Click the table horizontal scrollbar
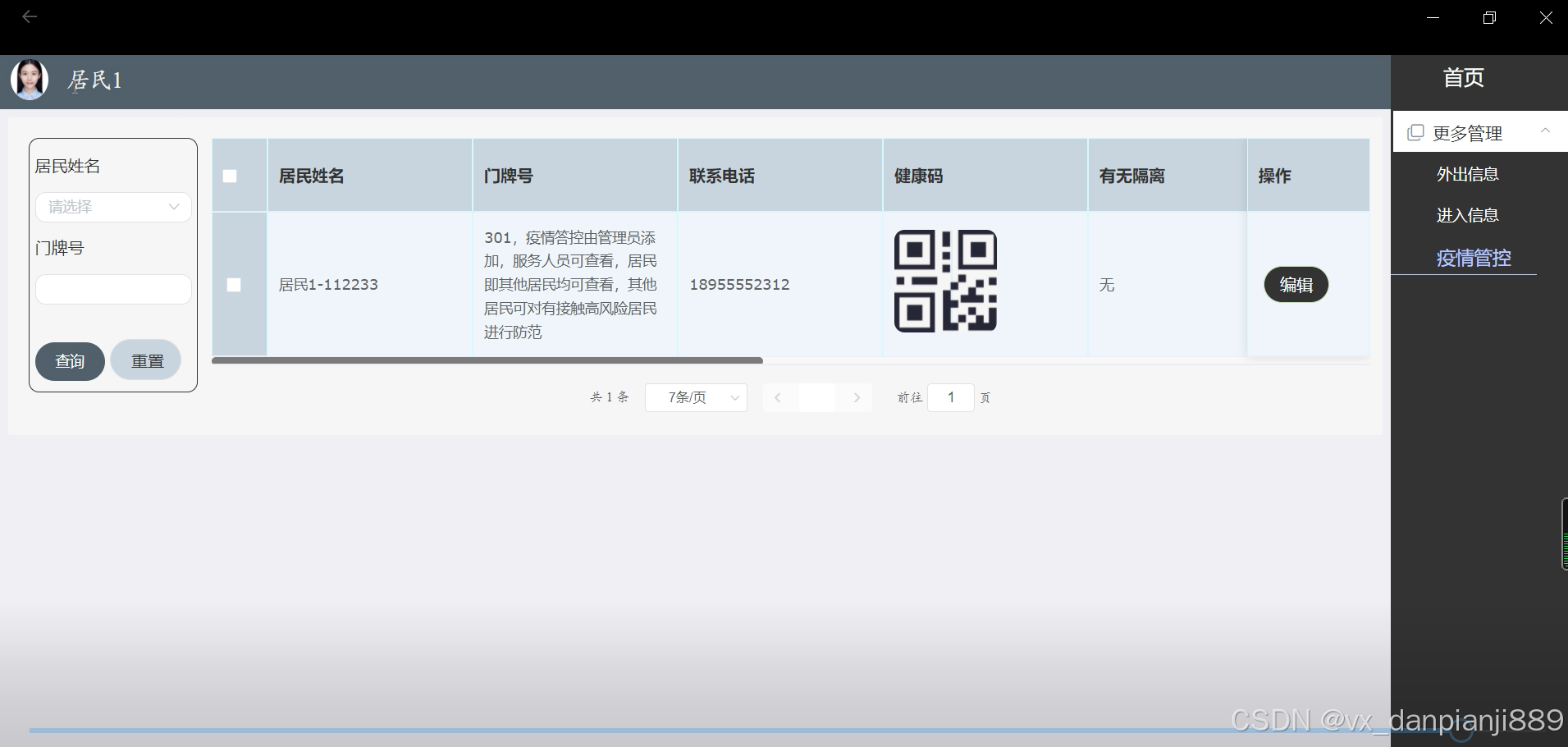The height and width of the screenshot is (747, 1568). click(x=487, y=360)
